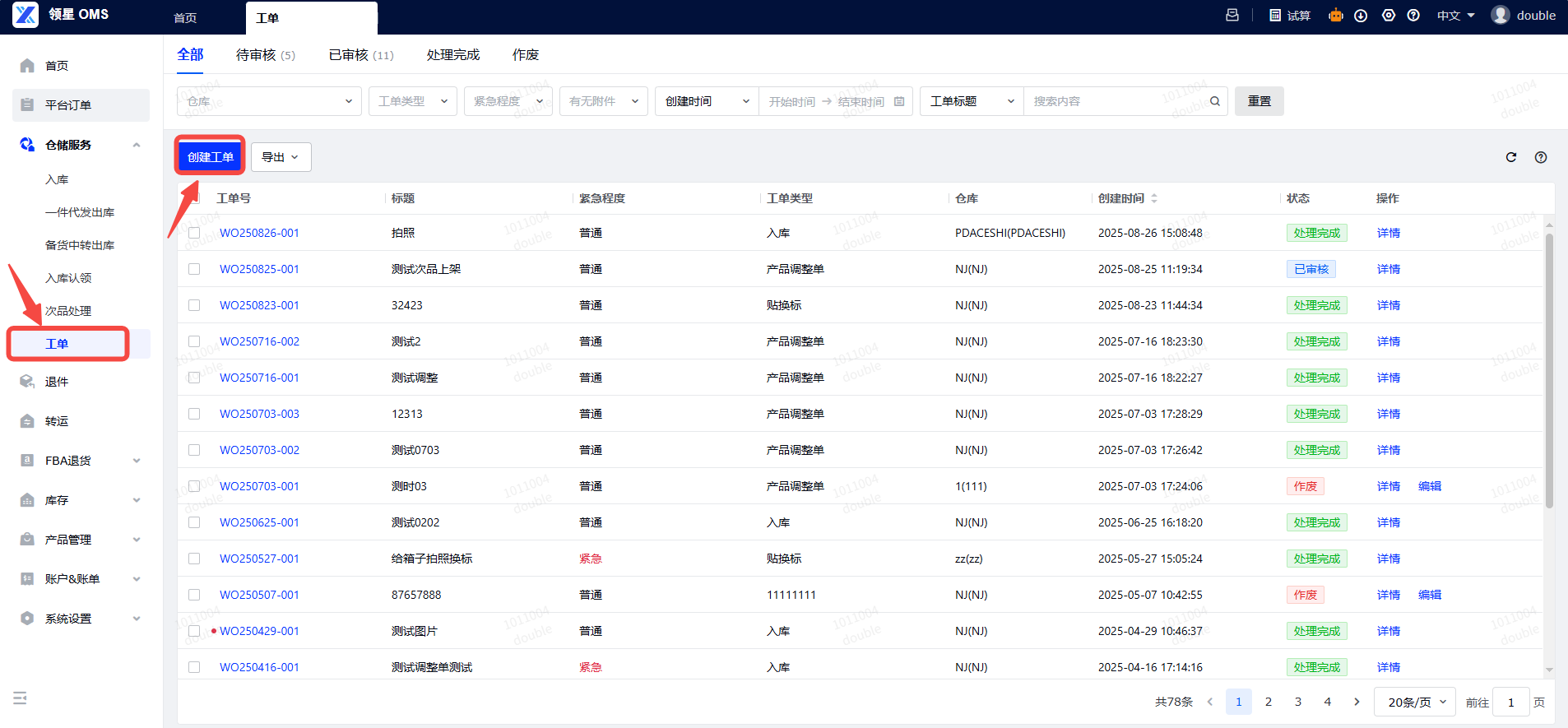This screenshot has width=1568, height=728.
Task: Check the box for WO250826-001
Action: [x=194, y=233]
